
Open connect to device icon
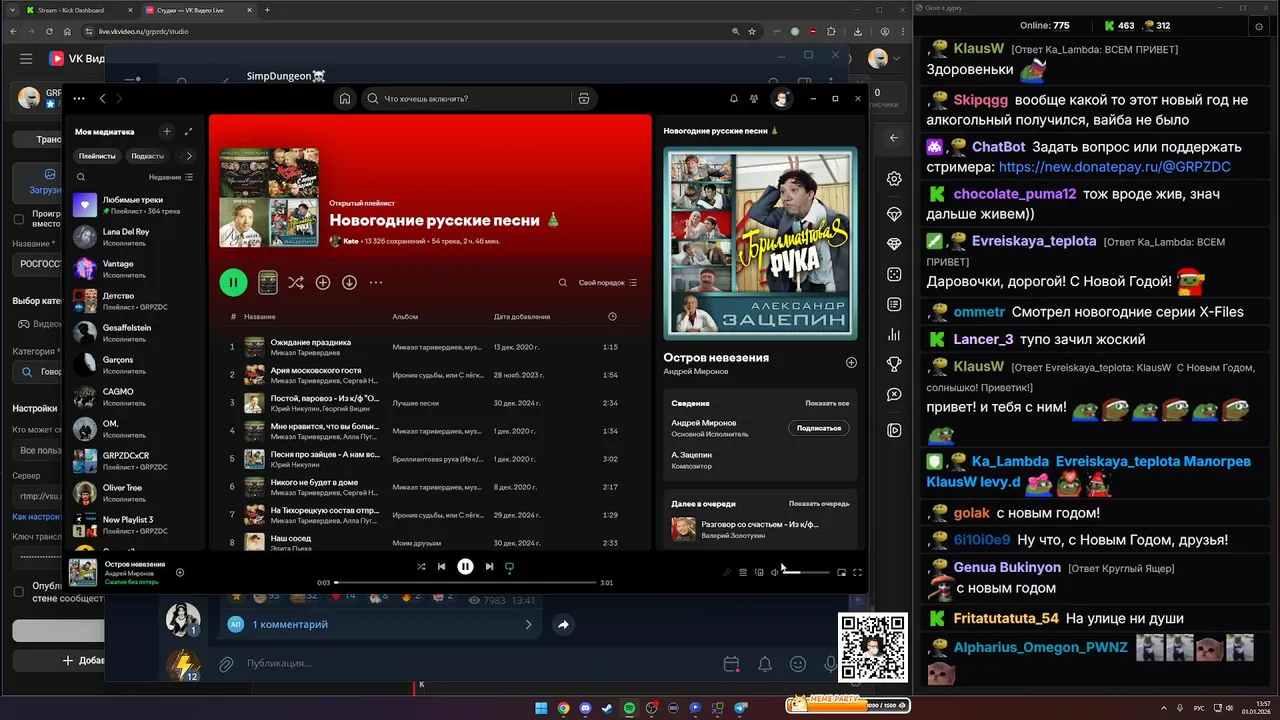coord(759,572)
